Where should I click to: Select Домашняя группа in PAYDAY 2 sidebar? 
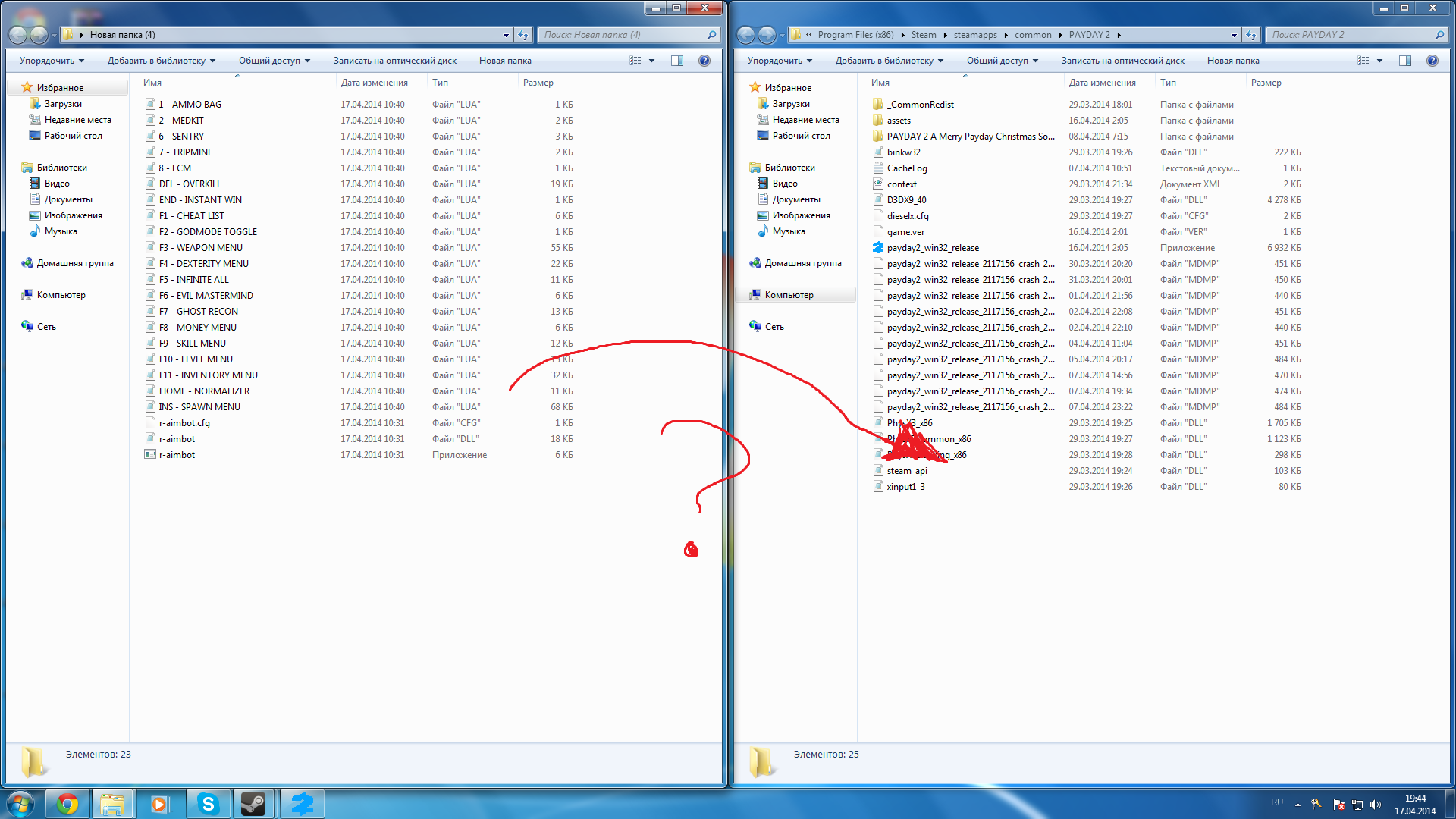coord(803,263)
